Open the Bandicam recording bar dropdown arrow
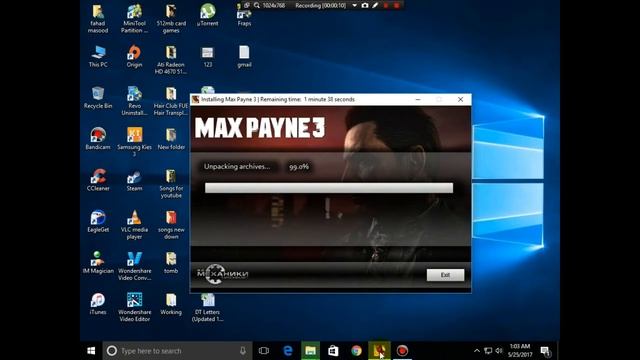The width and height of the screenshot is (640, 360). click(x=354, y=5)
